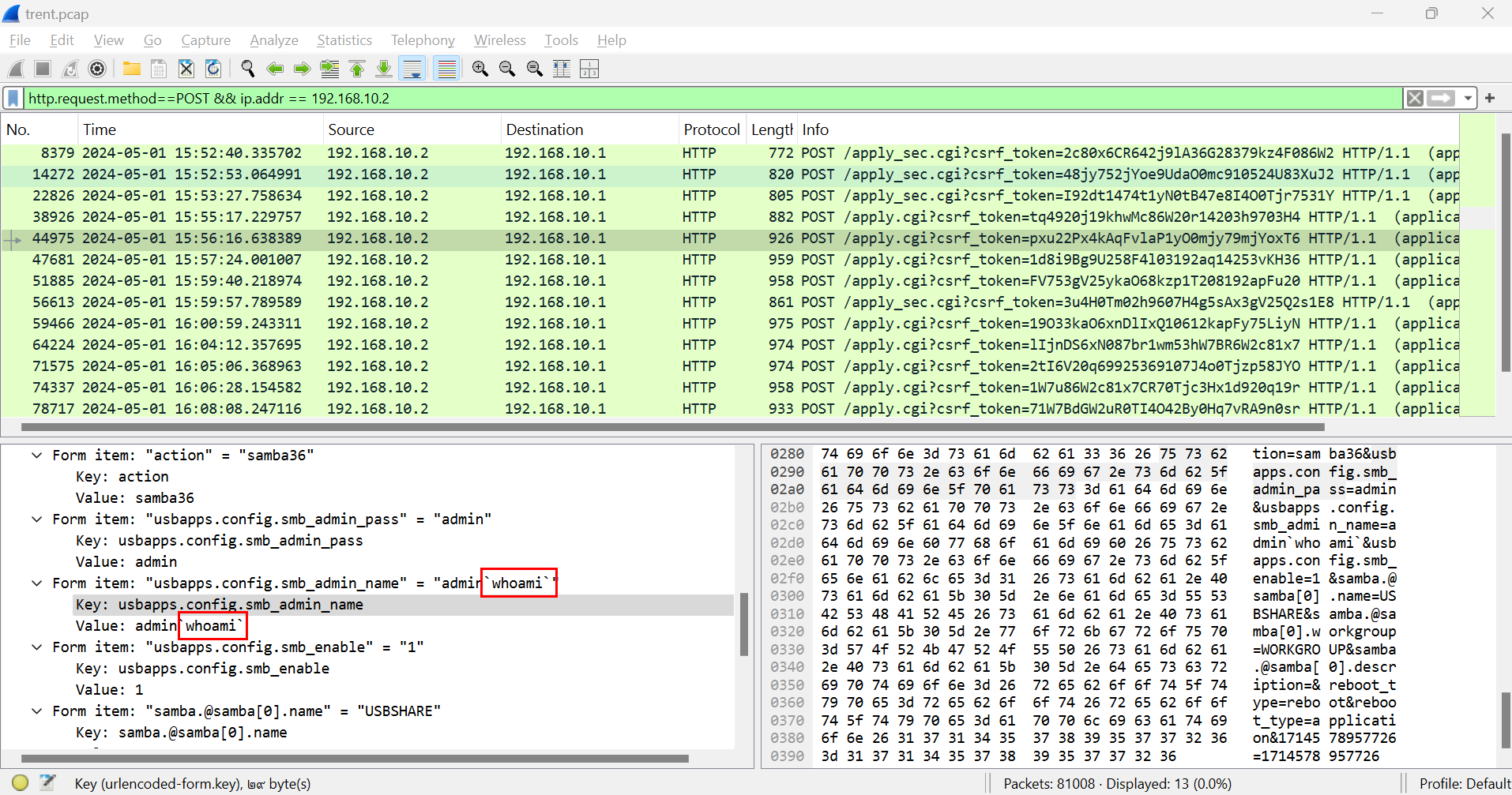Collapse the smb_admin_name form item
The height and width of the screenshot is (795, 1512).
pyautogui.click(x=36, y=583)
